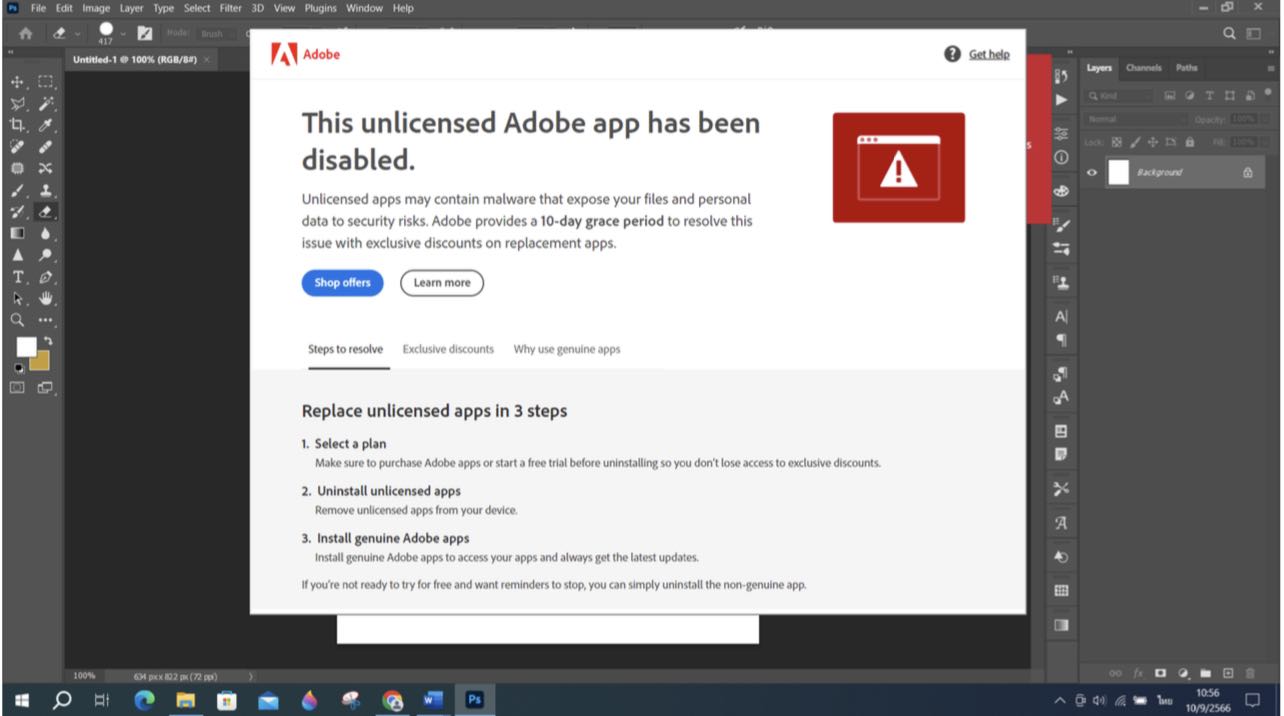Select the Zoom tool
Screen dimensions: 1284x716
pyautogui.click(x=18, y=320)
